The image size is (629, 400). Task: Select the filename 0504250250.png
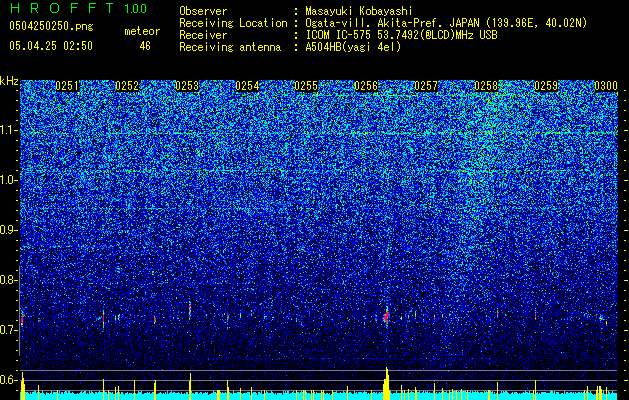click(x=51, y=26)
